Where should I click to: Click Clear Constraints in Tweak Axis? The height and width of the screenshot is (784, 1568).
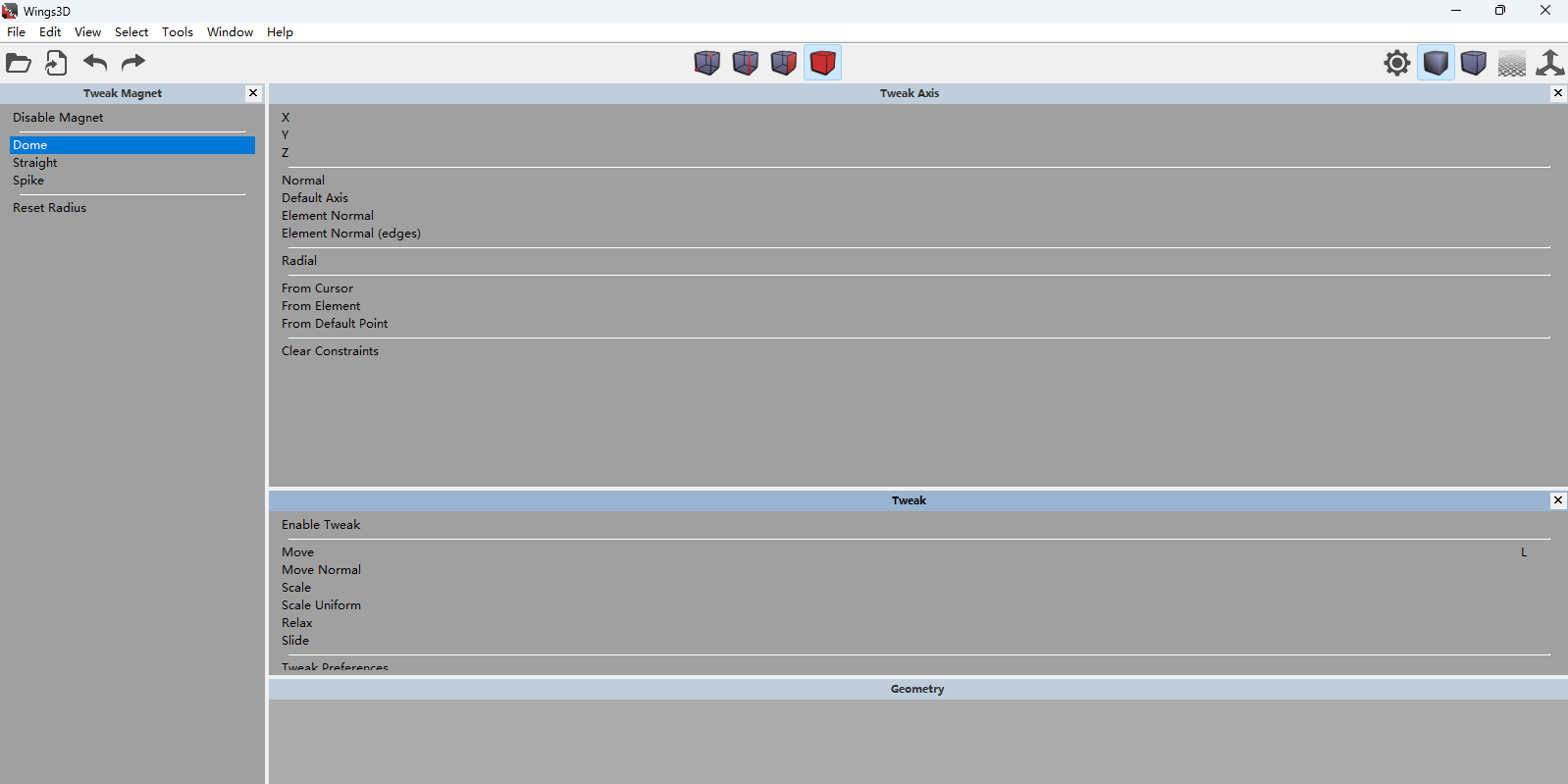click(330, 351)
